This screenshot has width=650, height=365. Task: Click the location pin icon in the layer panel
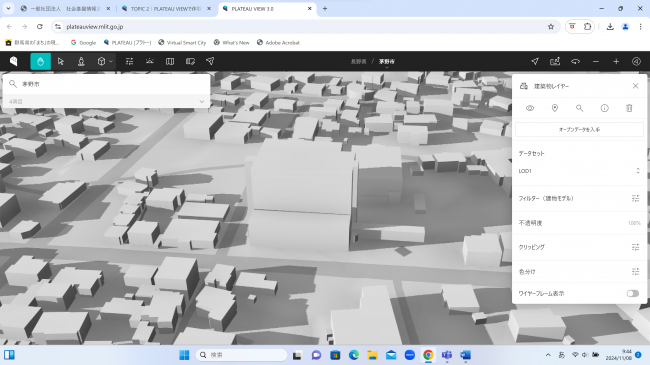click(555, 108)
